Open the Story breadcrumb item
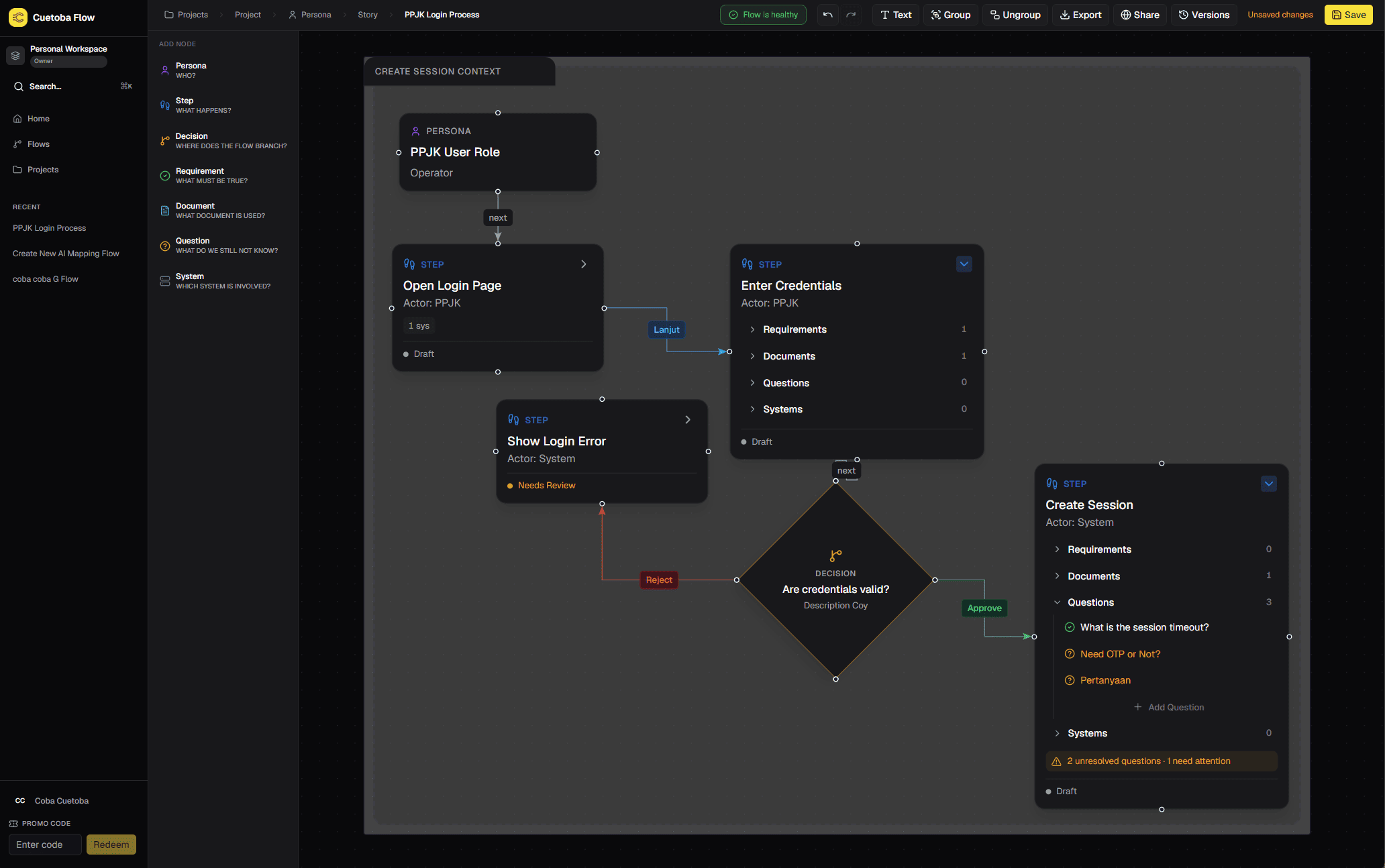 point(368,15)
